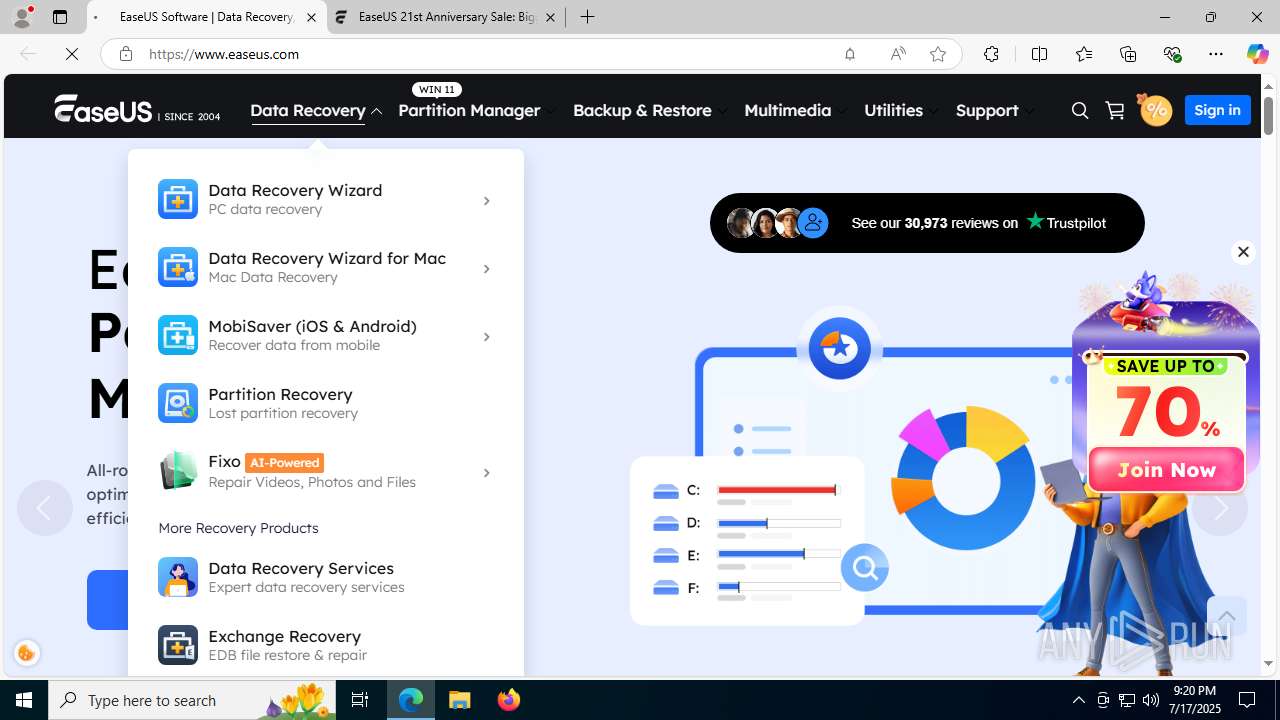Click the Sign in button

click(1217, 110)
